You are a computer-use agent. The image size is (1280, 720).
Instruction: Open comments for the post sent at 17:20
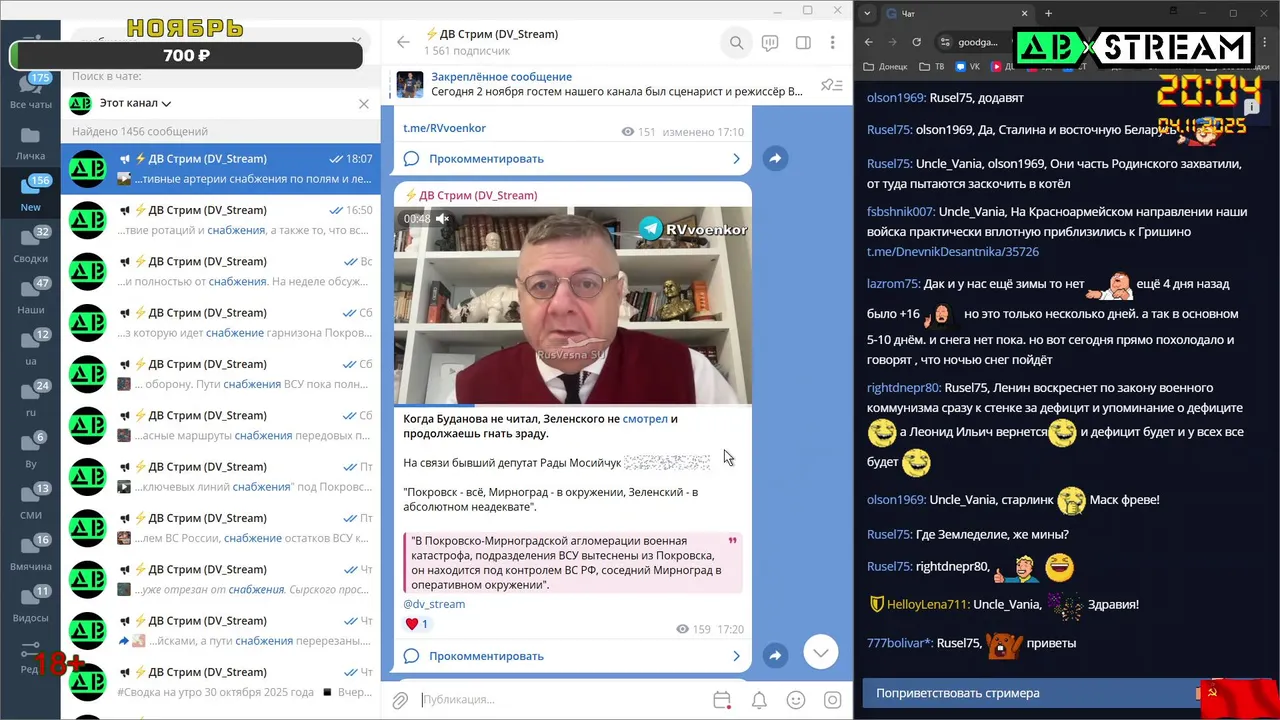point(572,656)
